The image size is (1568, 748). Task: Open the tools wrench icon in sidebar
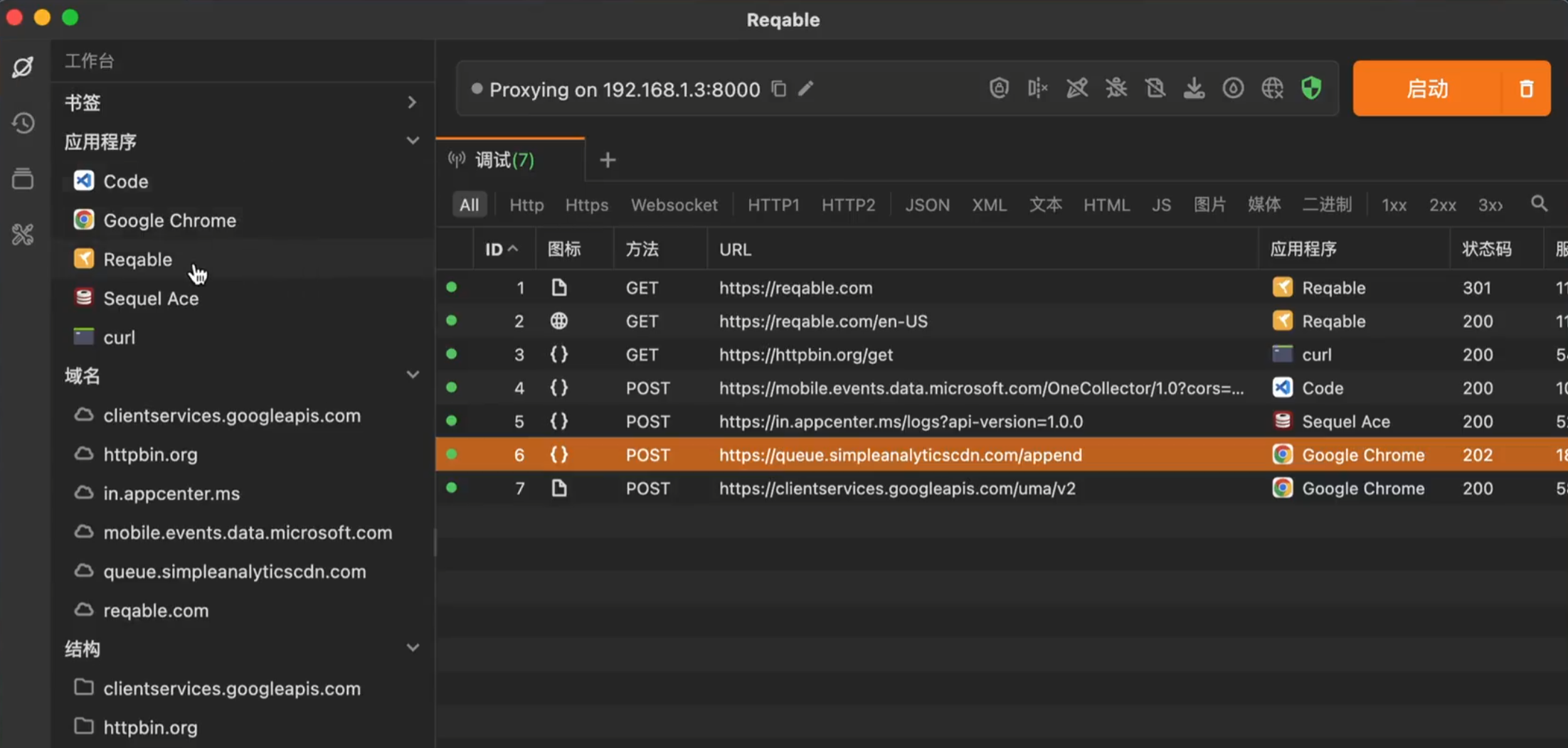pos(23,234)
